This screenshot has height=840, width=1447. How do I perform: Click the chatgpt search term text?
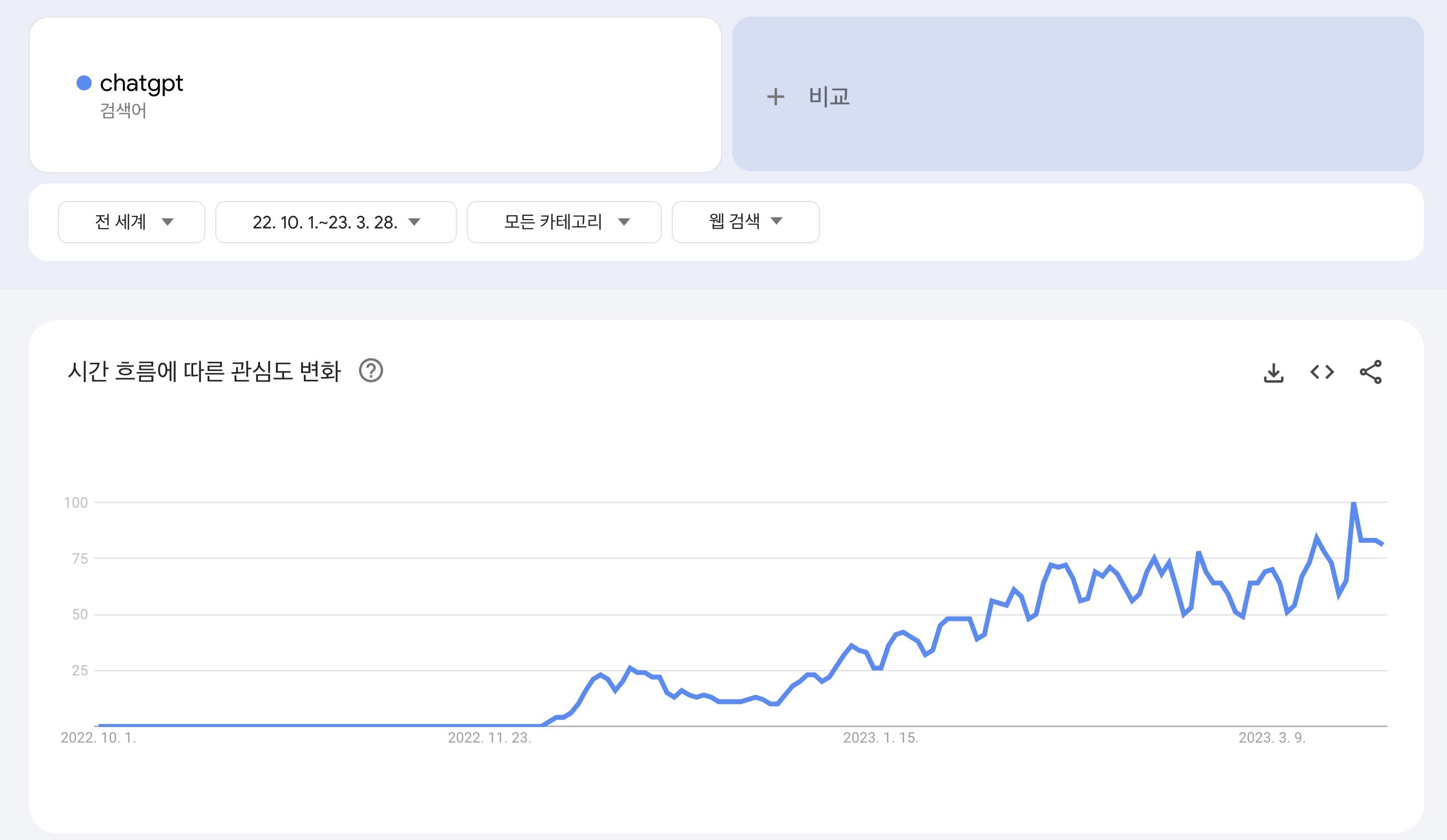(142, 84)
